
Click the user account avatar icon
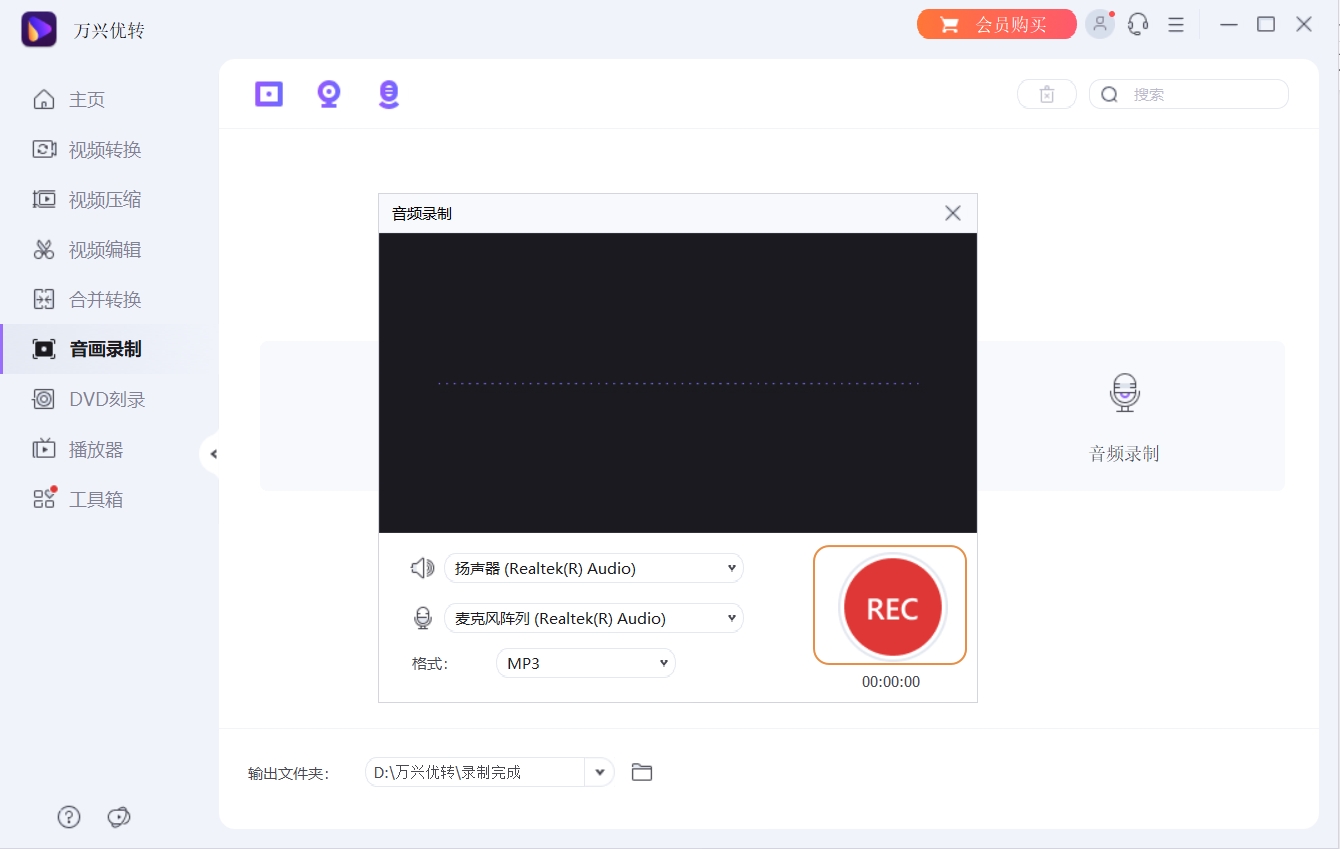click(x=1100, y=23)
